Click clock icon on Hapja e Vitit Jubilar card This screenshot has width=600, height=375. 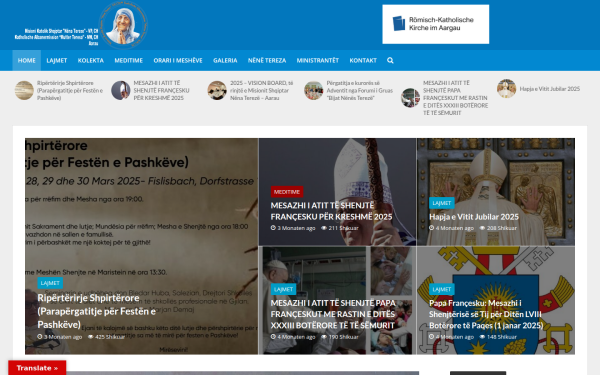(x=432, y=228)
